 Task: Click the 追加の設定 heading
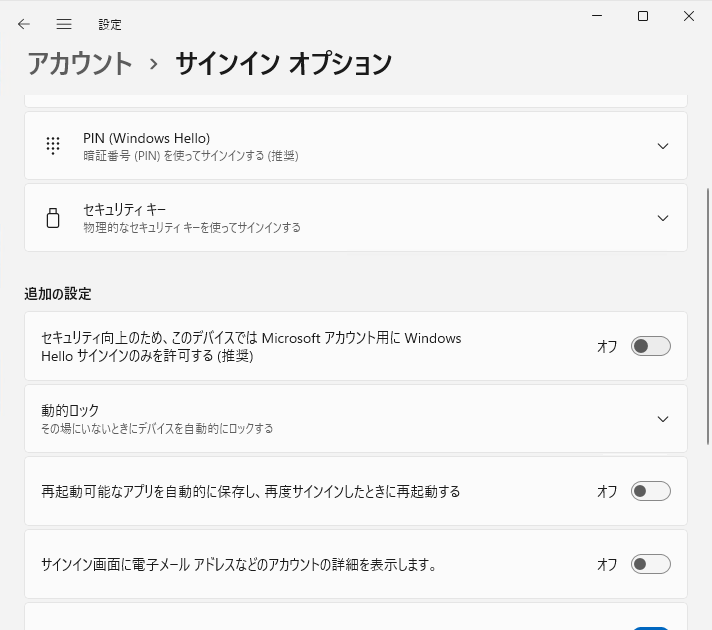58,294
